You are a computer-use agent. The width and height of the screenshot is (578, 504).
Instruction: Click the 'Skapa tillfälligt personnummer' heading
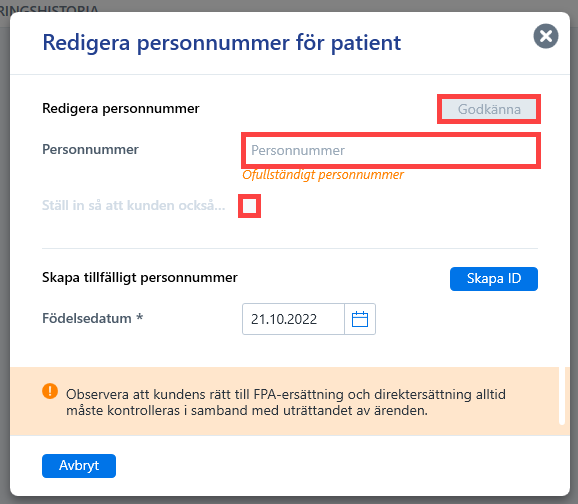point(140,277)
